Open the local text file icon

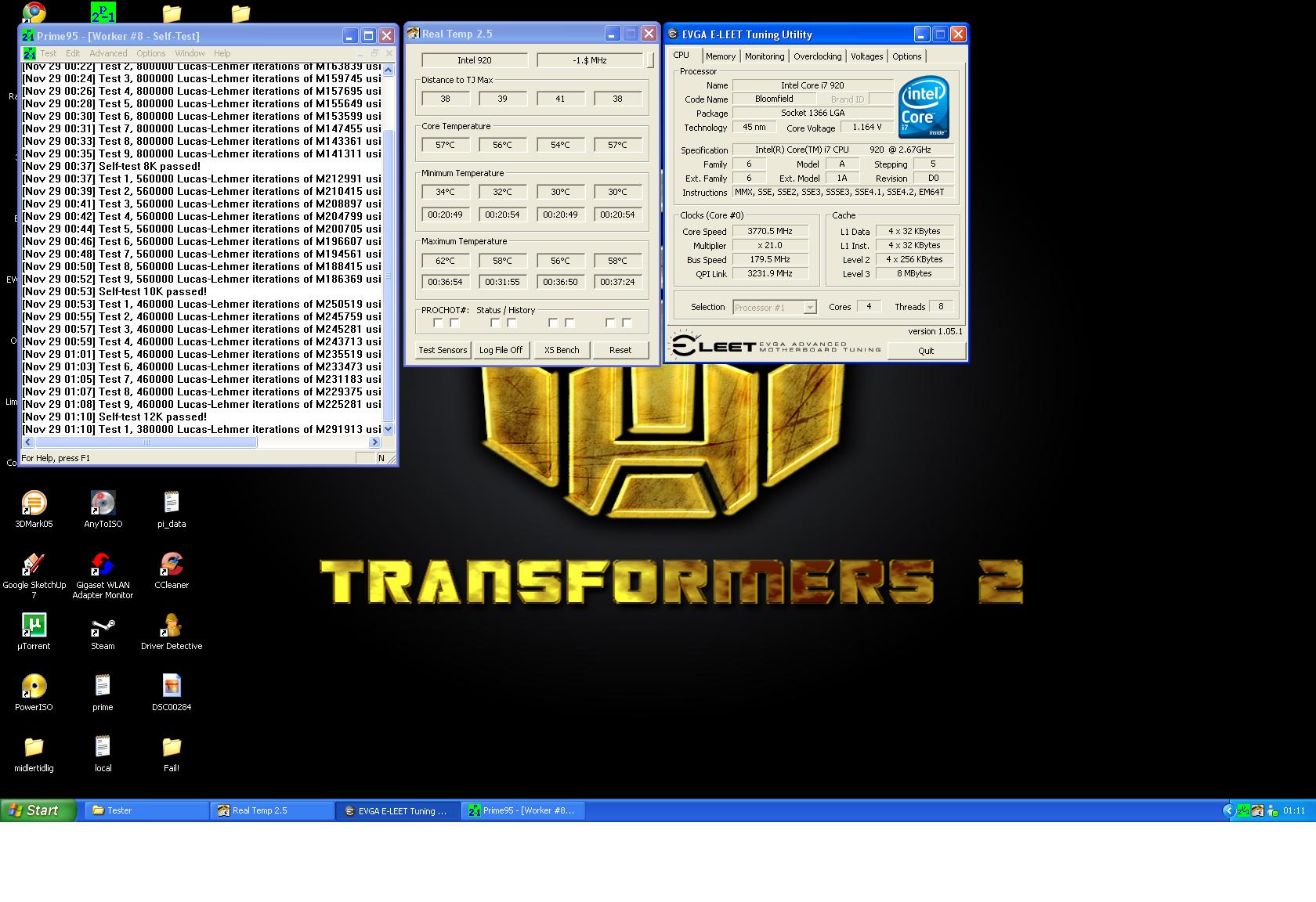(103, 753)
